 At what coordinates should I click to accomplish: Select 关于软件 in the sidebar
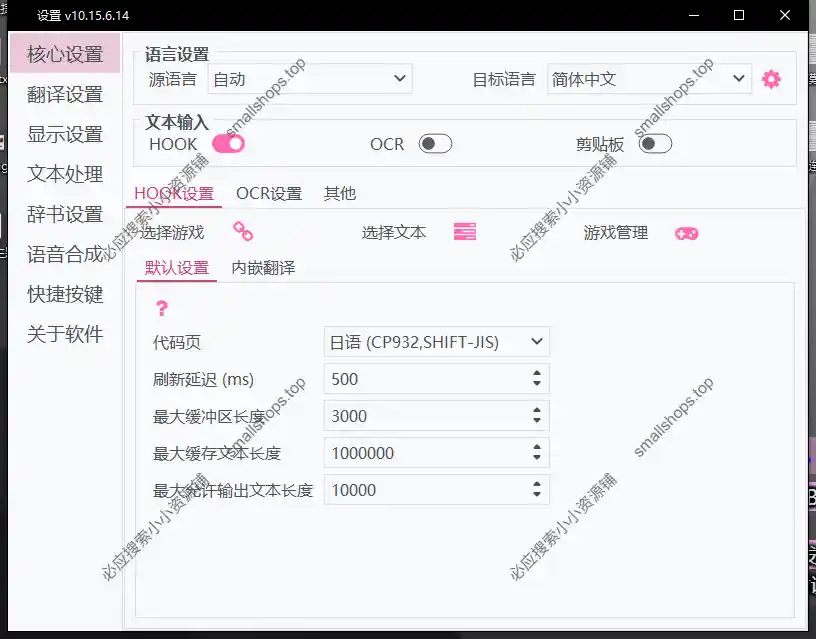64,334
